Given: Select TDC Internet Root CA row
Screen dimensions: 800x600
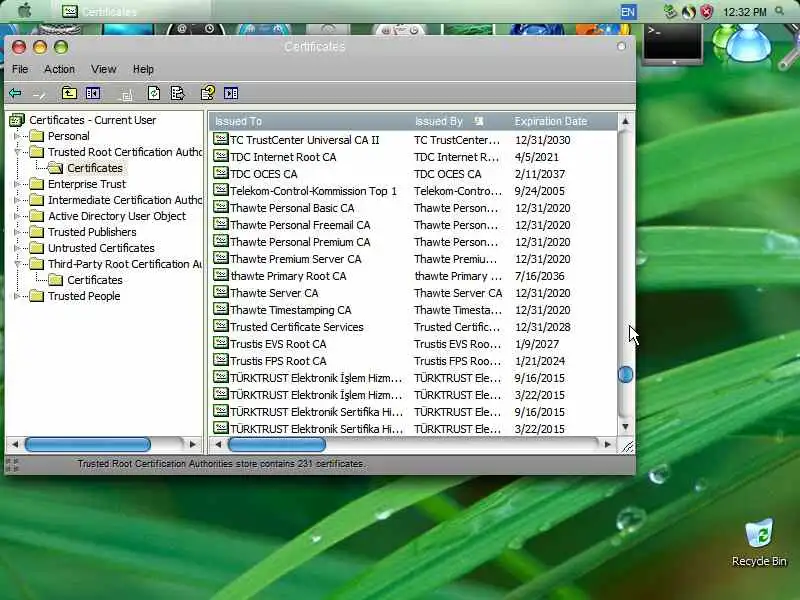Looking at the screenshot, I should [x=413, y=157].
